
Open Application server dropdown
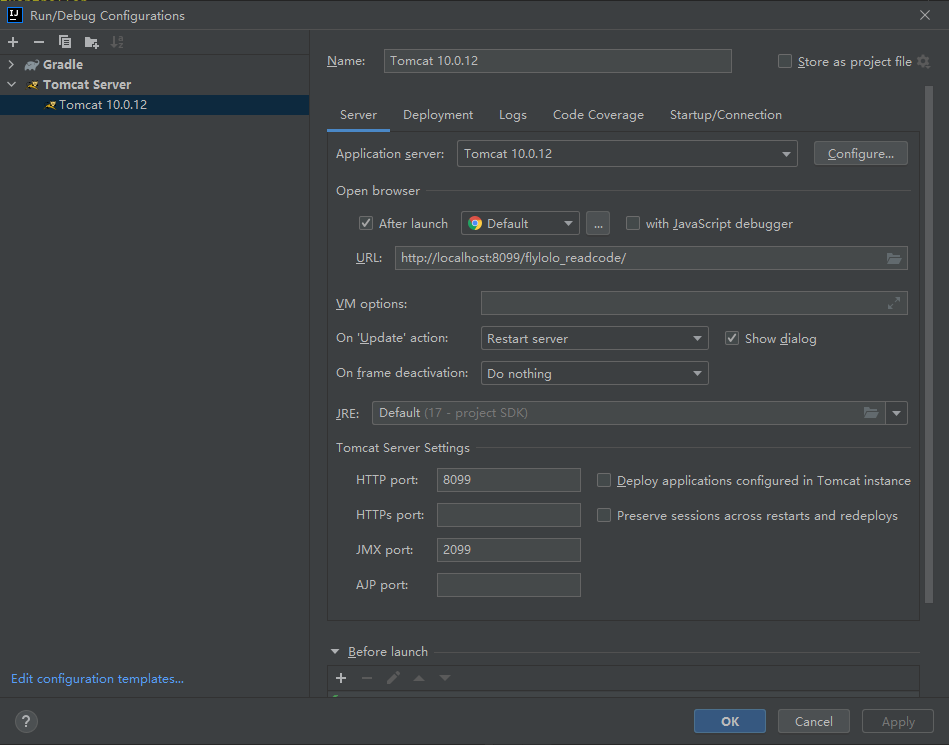[x=627, y=154]
